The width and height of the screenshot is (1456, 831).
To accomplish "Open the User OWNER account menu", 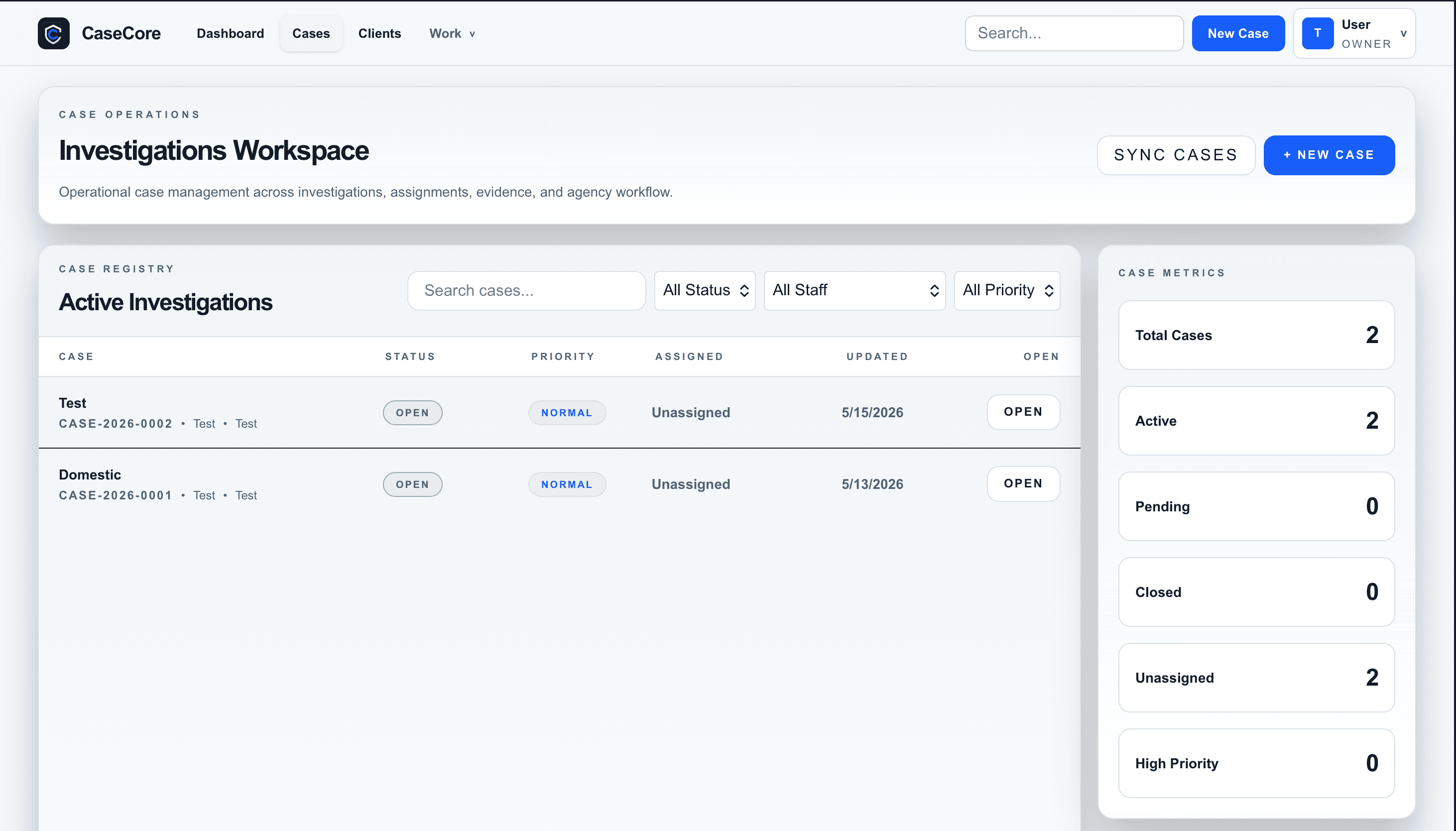I will (1354, 33).
